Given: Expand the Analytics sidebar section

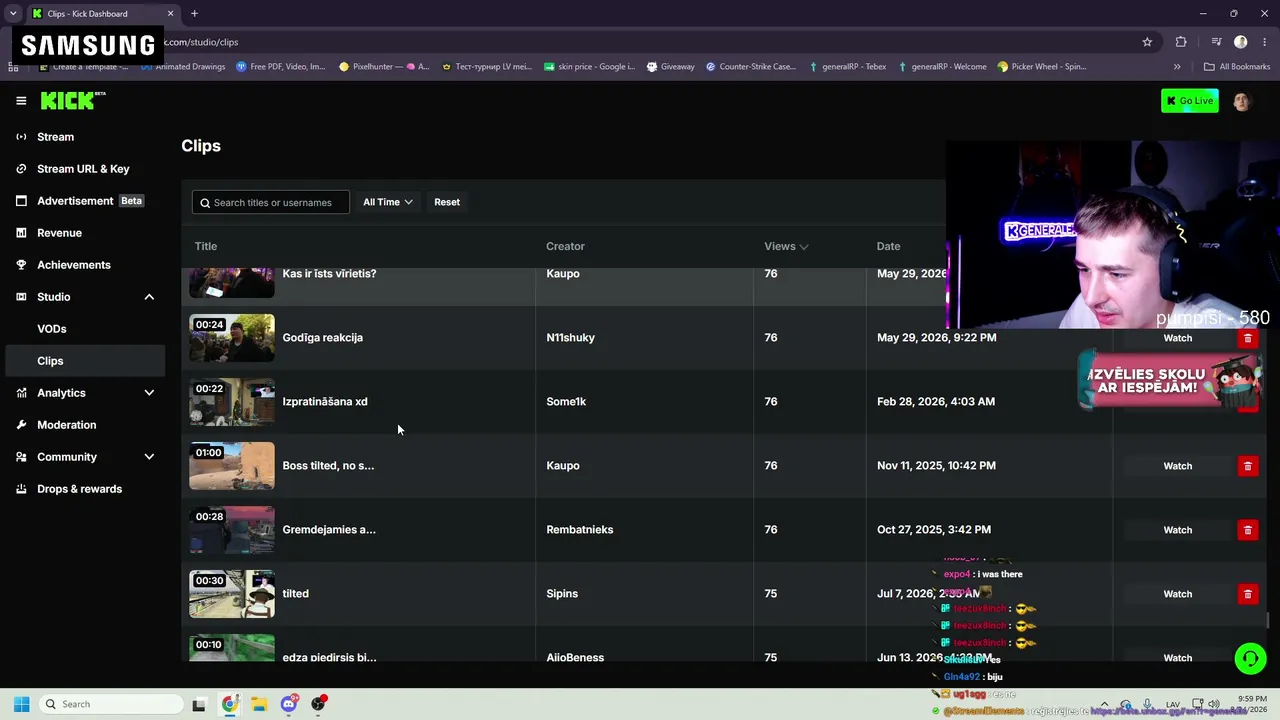Looking at the screenshot, I should tap(149, 393).
